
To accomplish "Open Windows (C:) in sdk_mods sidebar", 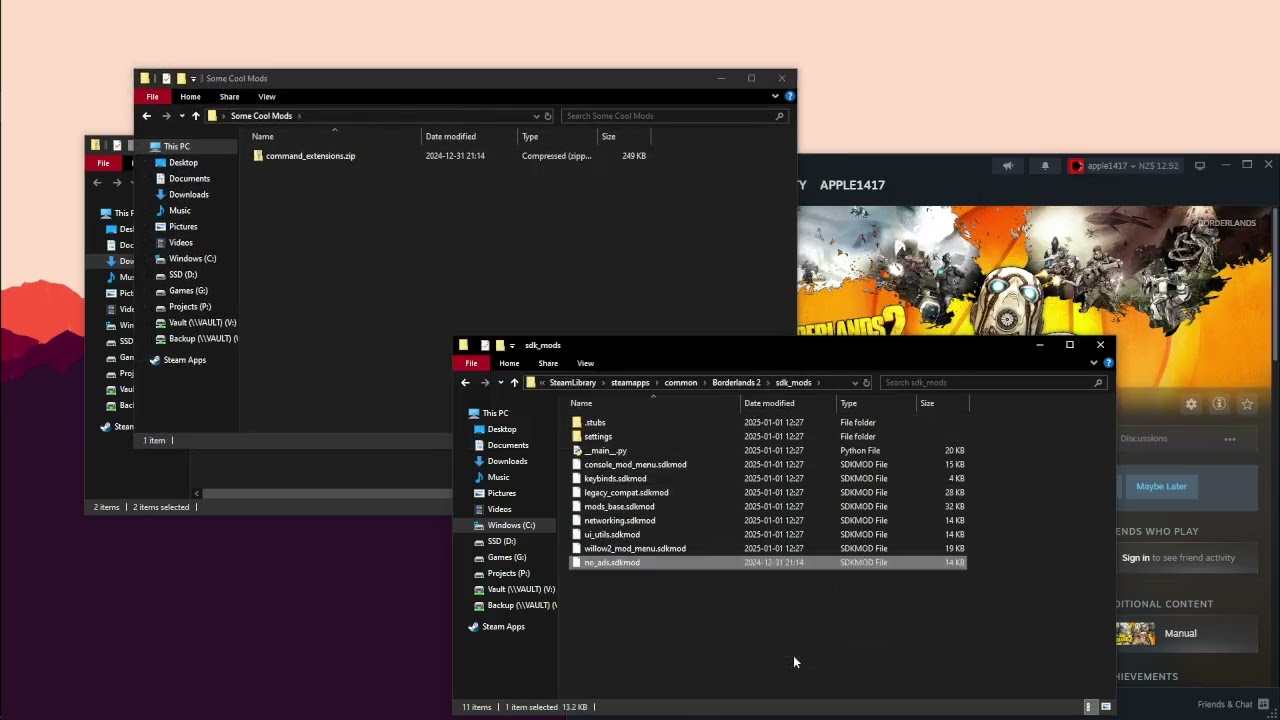I will click(x=511, y=525).
